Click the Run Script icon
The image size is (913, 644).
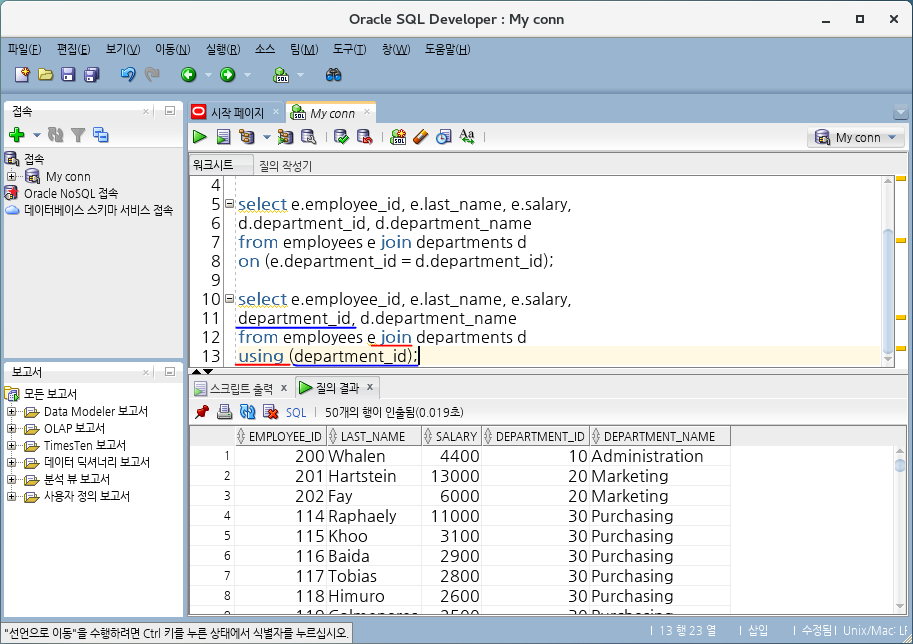pyautogui.click(x=223, y=137)
